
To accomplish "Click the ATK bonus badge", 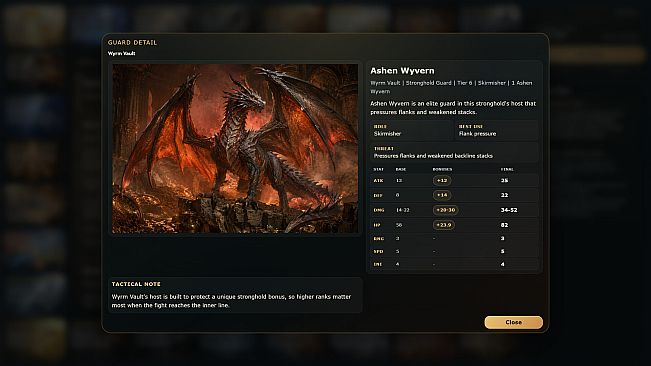I will pyautogui.click(x=442, y=181).
